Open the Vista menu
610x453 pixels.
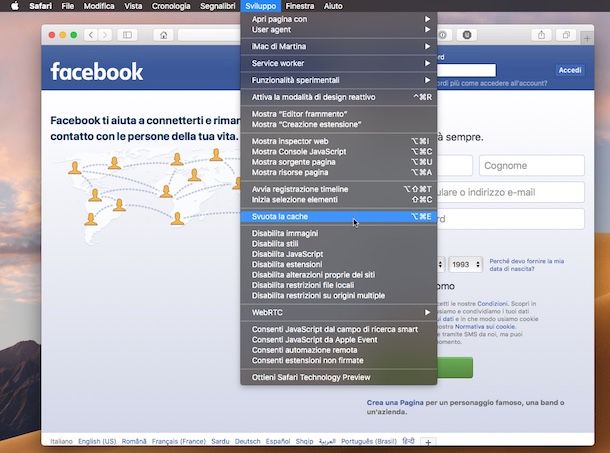(133, 6)
